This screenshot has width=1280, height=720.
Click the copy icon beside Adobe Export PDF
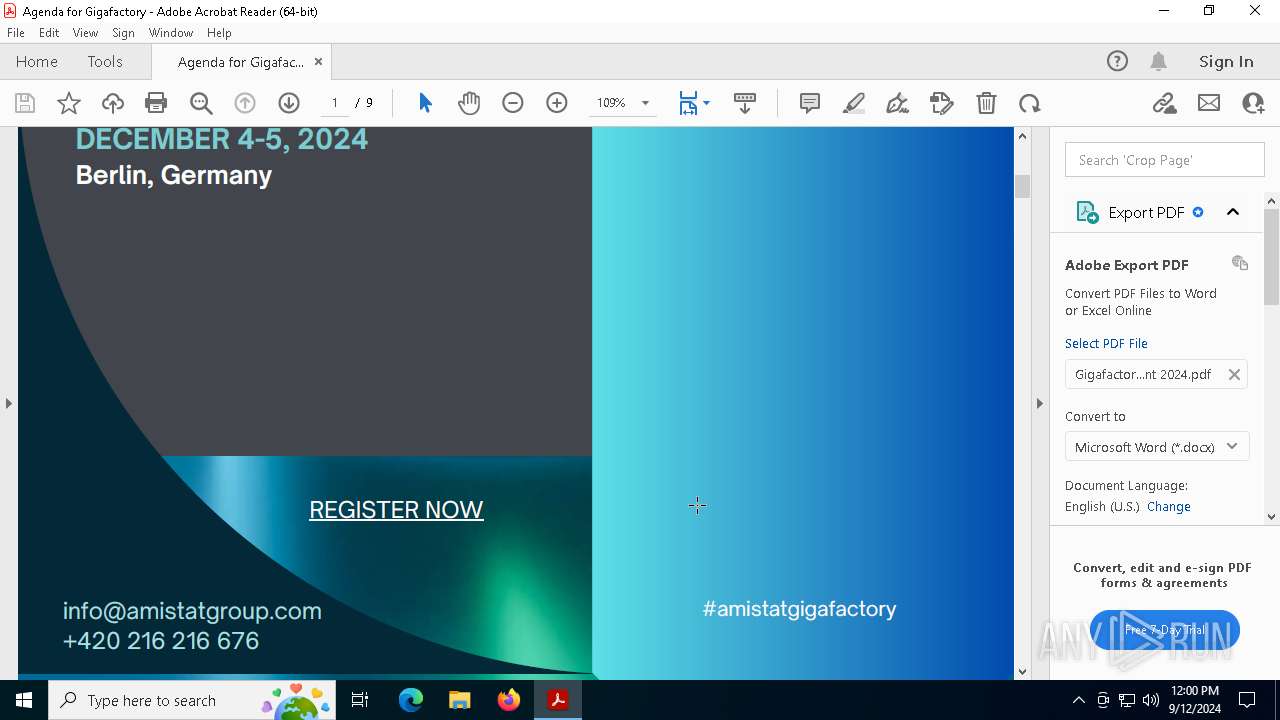coord(1240,263)
